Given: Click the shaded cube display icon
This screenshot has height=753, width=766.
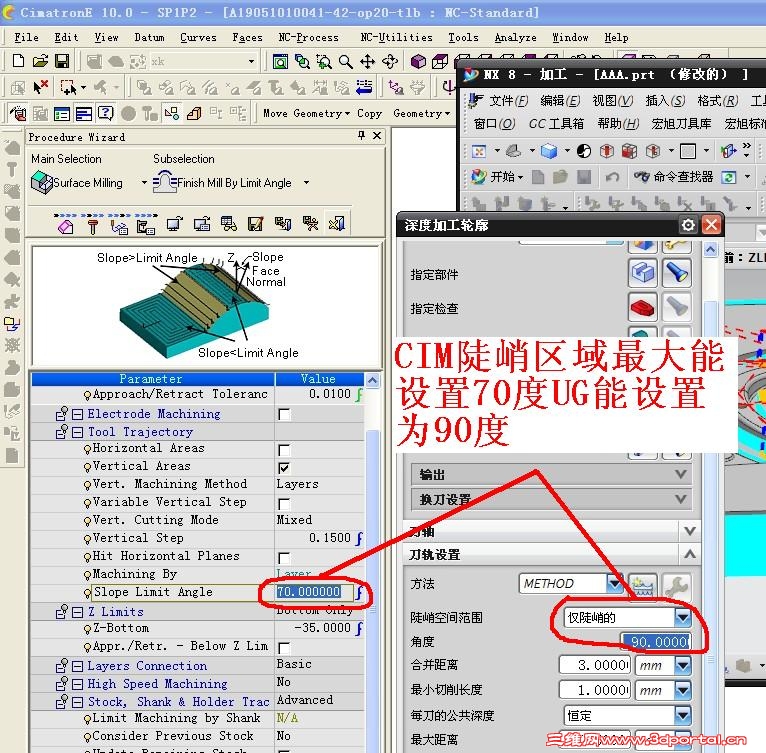Looking at the screenshot, I should tap(418, 62).
